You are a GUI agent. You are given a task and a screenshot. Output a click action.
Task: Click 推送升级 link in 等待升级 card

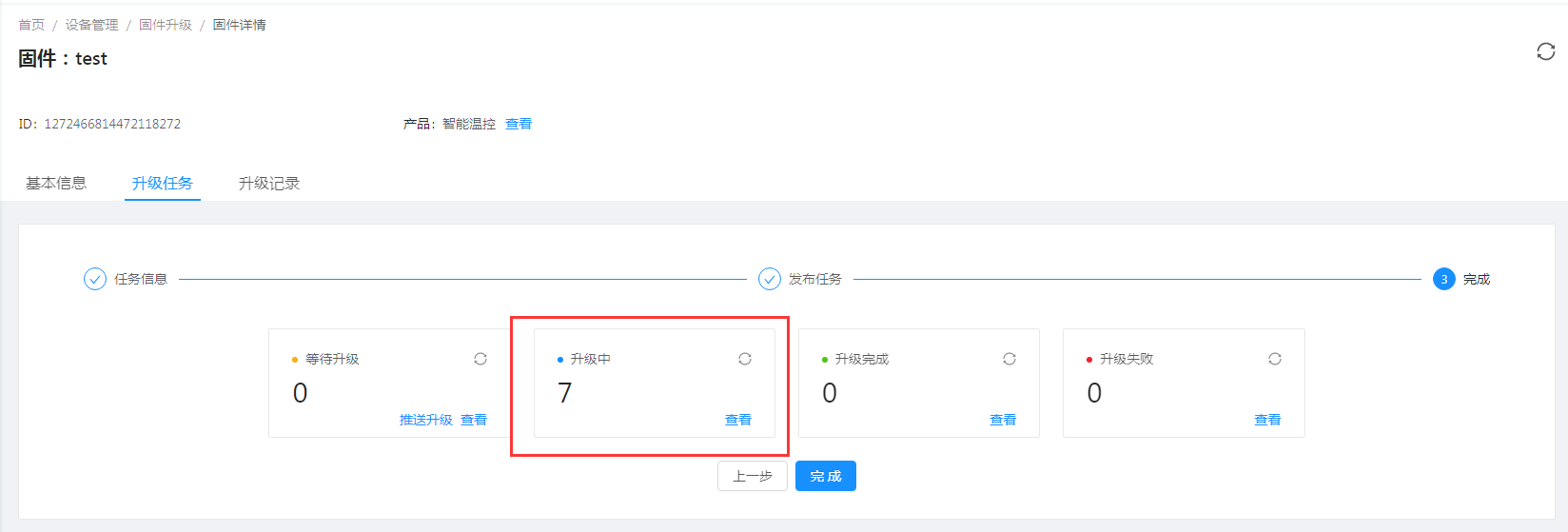pyautogui.click(x=426, y=420)
